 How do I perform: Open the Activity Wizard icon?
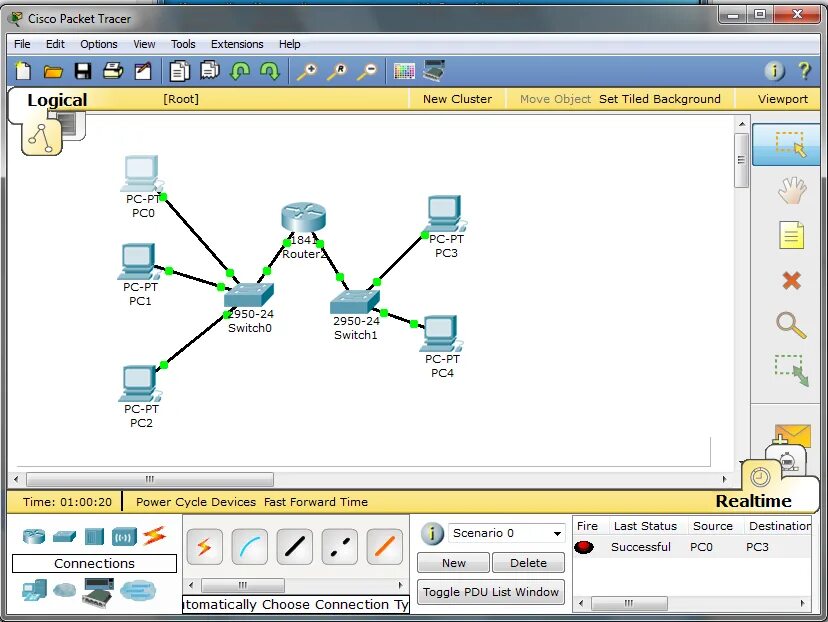click(143, 71)
